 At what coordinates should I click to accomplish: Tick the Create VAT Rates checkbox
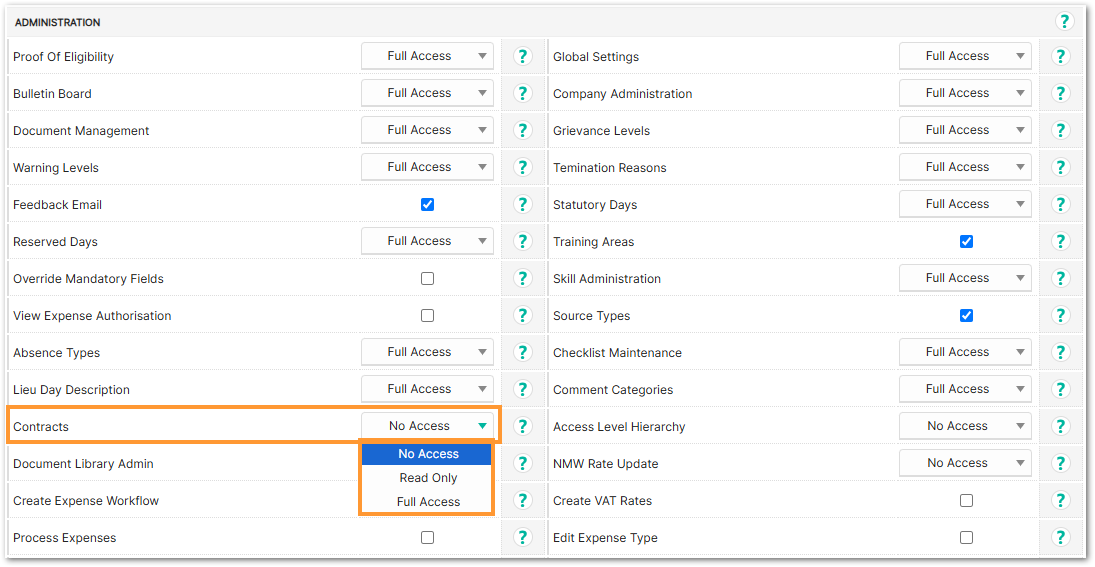point(966,501)
